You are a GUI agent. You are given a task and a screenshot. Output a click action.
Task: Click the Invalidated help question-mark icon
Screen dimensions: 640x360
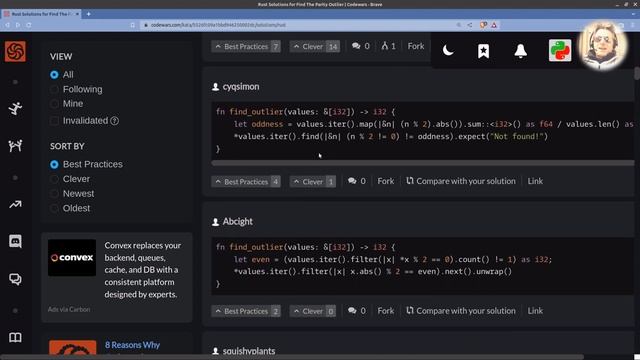115,121
